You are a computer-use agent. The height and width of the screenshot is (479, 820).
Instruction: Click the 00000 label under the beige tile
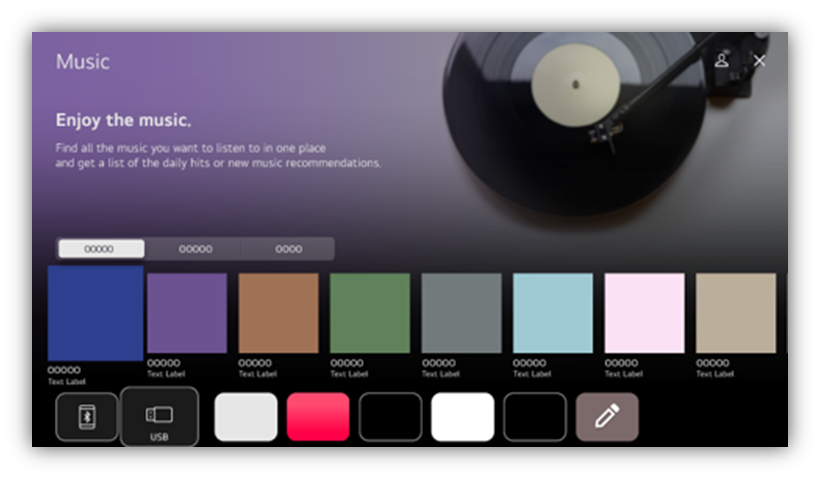tap(712, 363)
